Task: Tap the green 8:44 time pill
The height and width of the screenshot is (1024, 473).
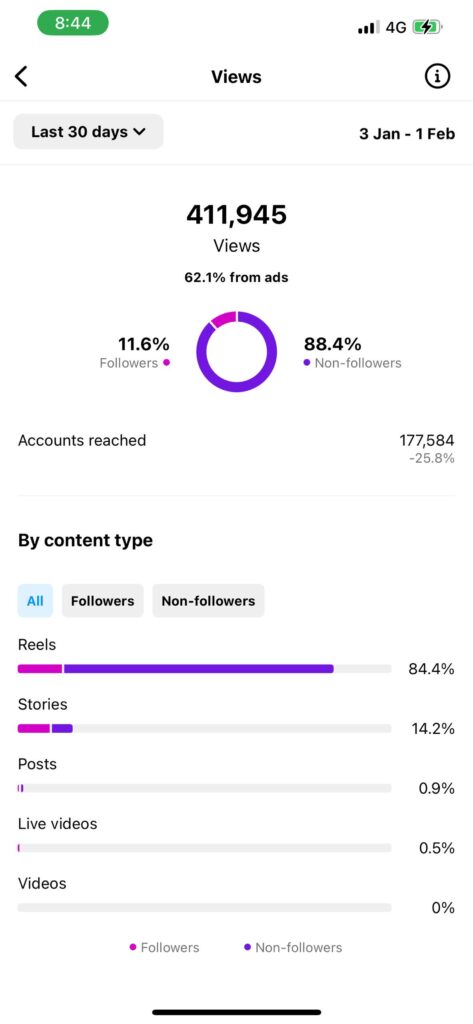Action: coord(73,23)
